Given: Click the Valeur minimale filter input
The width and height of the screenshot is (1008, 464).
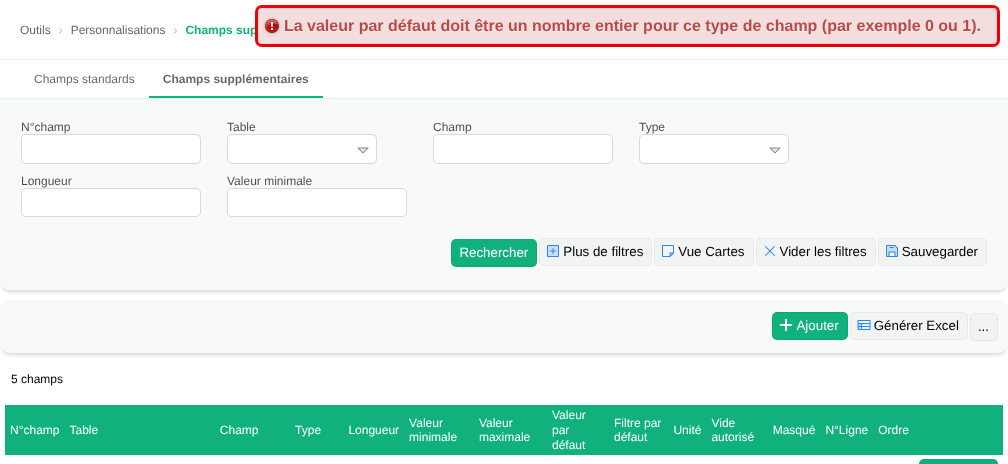Looking at the screenshot, I should pyautogui.click(x=317, y=202).
